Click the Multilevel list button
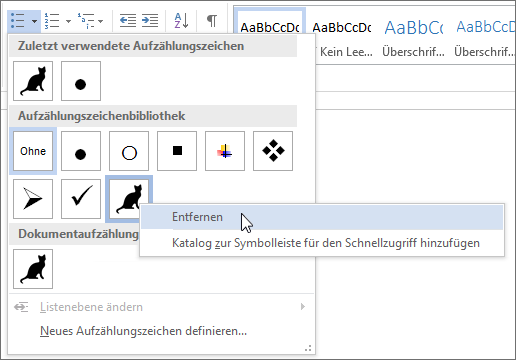This screenshot has height=360, width=516. 86,21
